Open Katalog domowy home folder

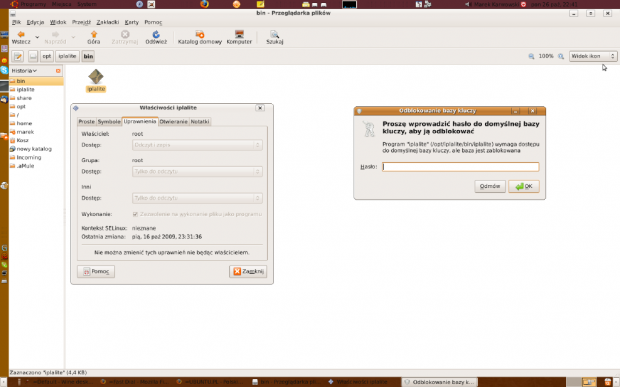200,37
